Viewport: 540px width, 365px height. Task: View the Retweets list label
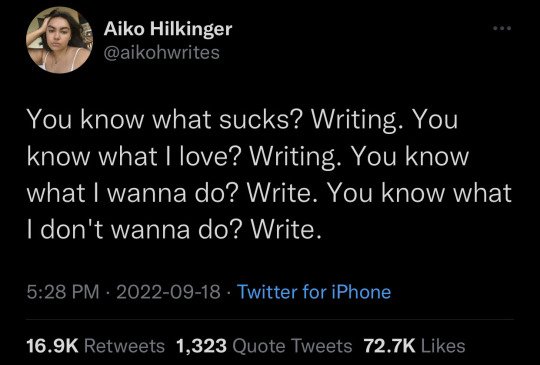(x=124, y=346)
